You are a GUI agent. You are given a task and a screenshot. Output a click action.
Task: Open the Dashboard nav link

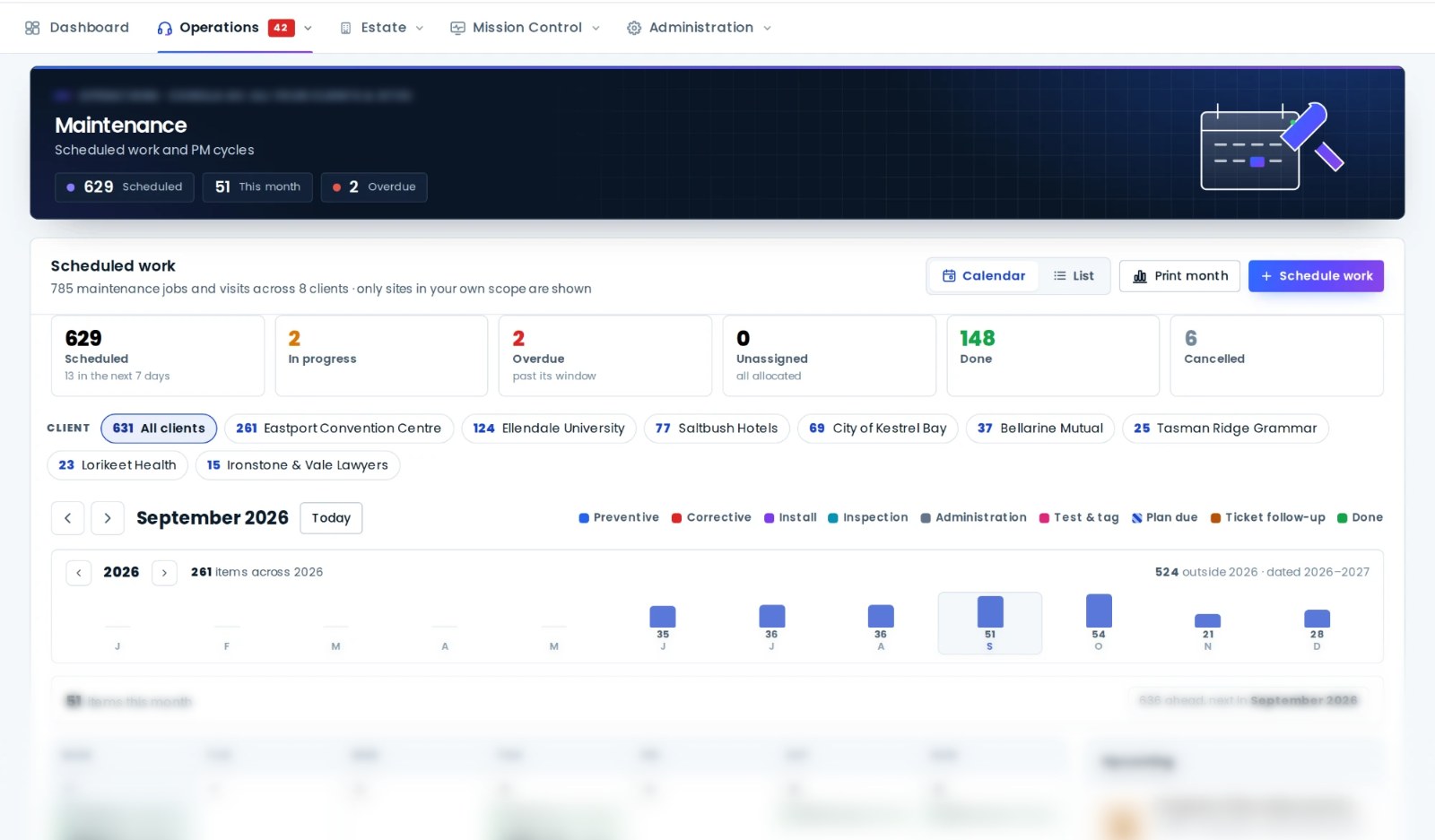(77, 28)
